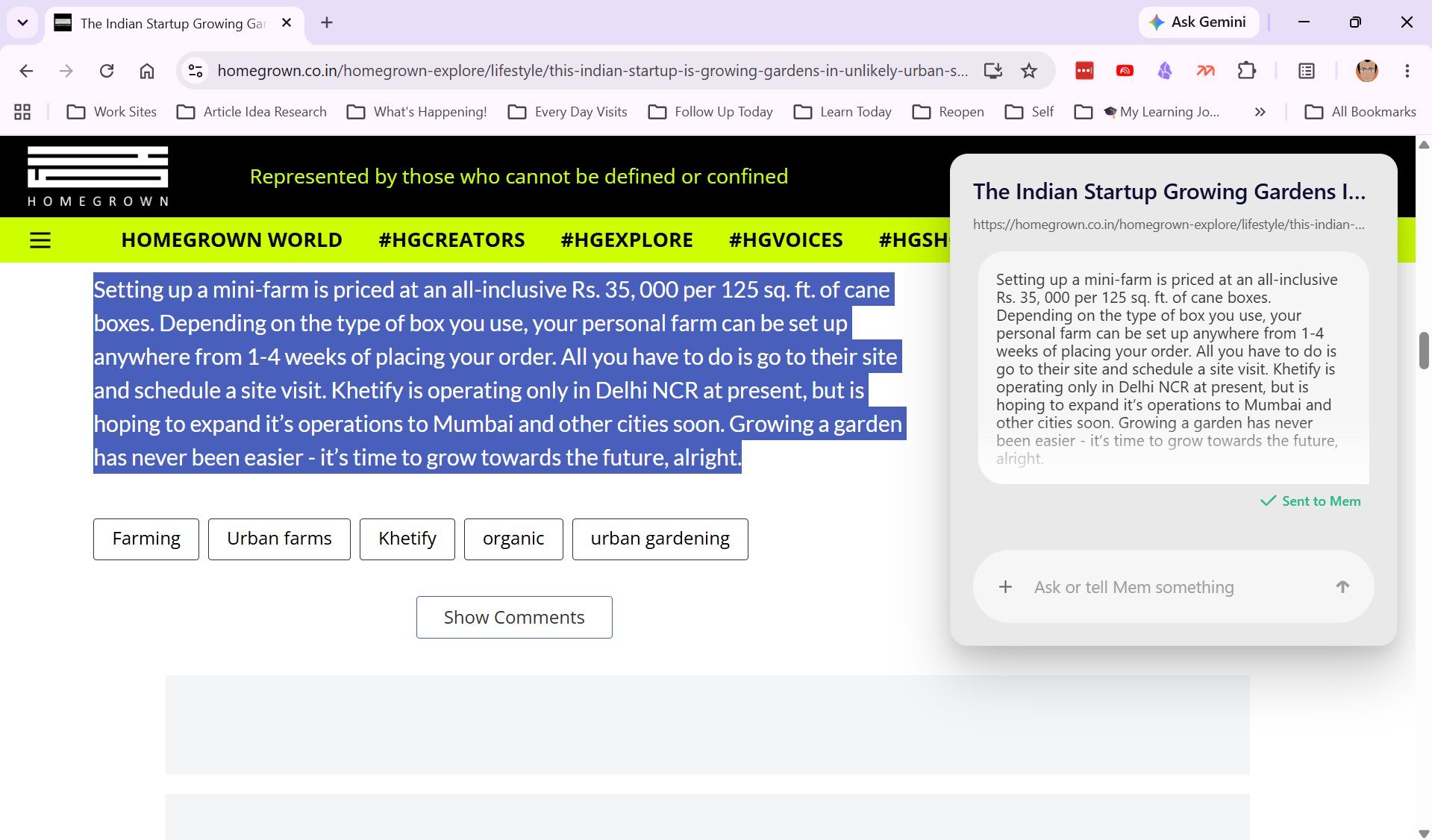Open the hamburger menu on Homegrown
This screenshot has height=840, width=1432.
pos(40,240)
